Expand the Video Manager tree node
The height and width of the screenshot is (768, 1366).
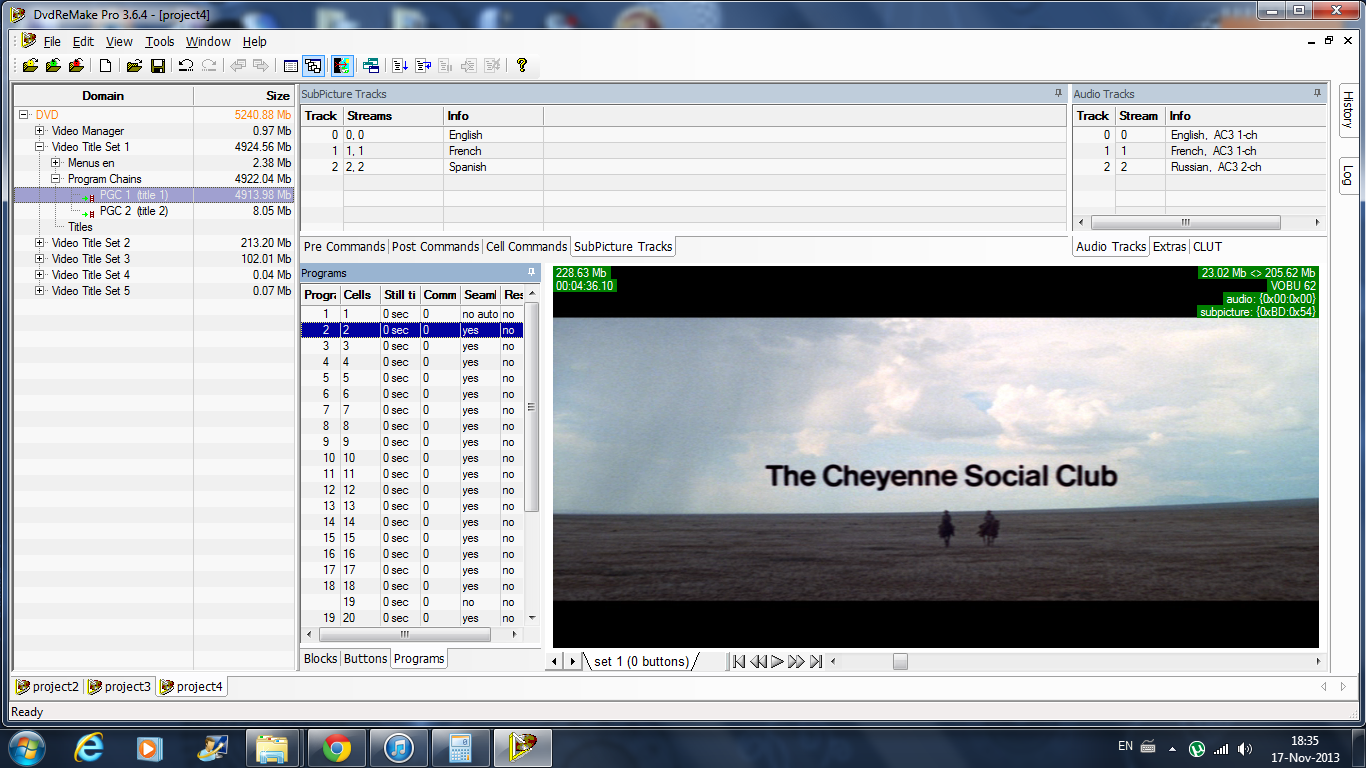pyautogui.click(x=40, y=131)
